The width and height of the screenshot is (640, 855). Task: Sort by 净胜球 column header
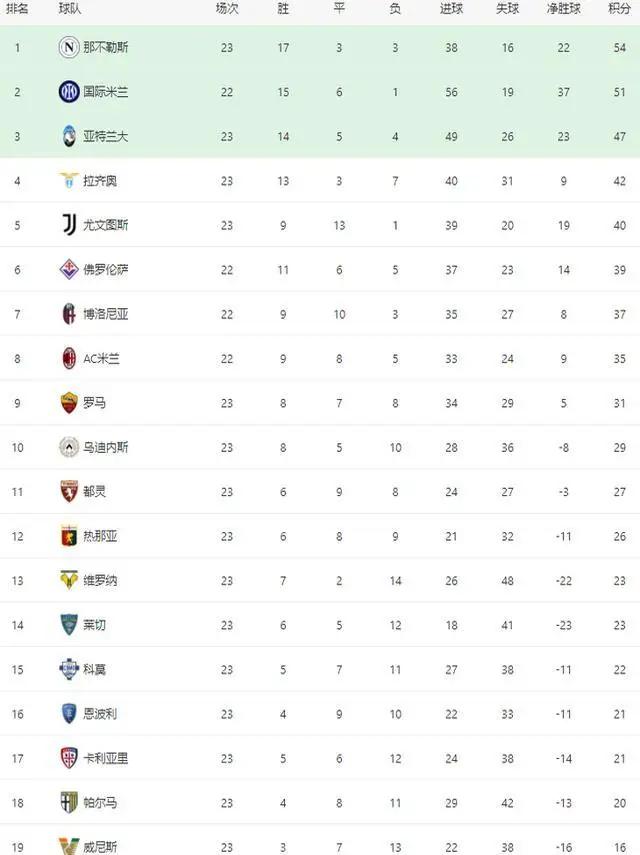pyautogui.click(x=564, y=8)
